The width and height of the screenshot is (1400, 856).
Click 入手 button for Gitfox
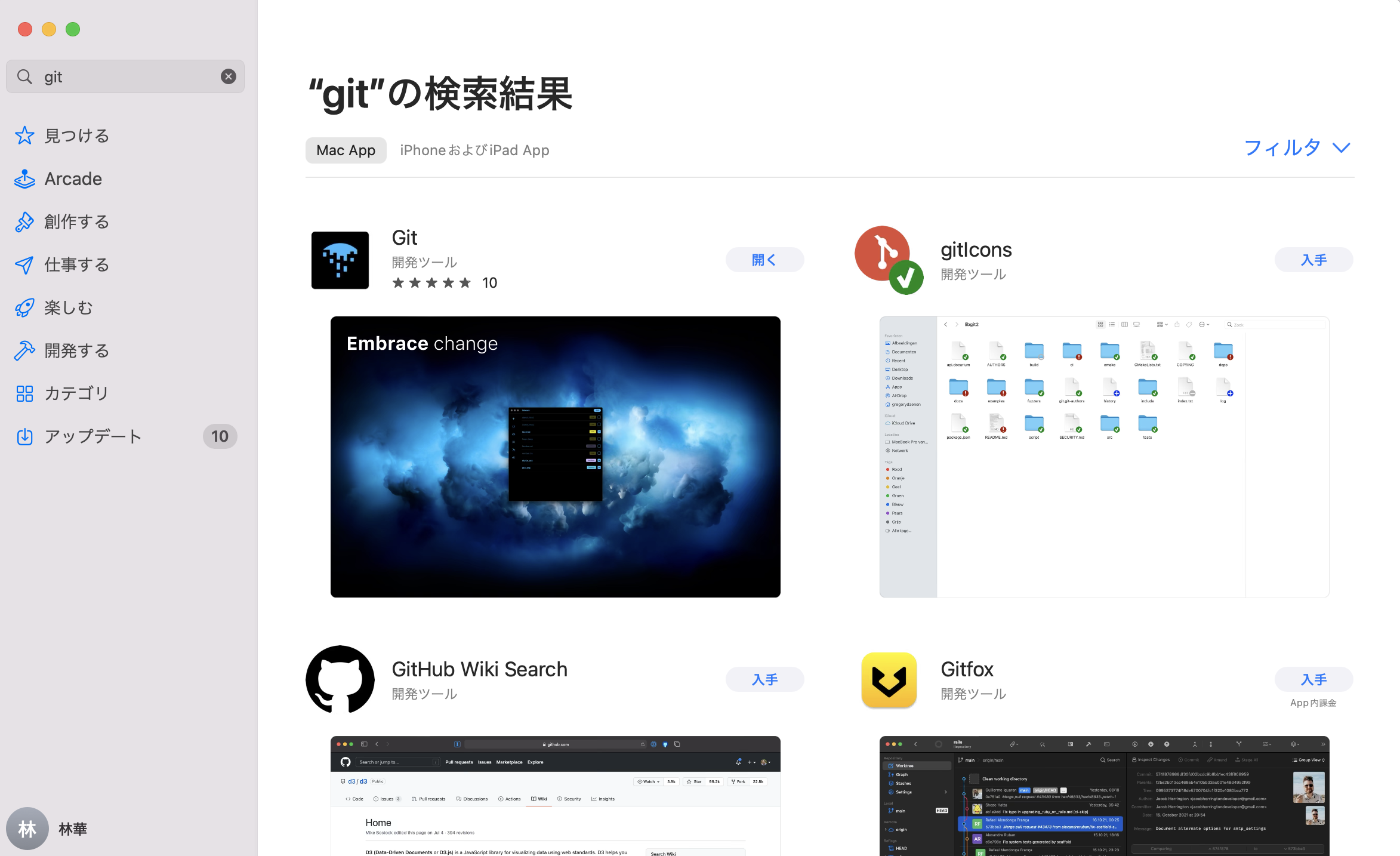[x=1313, y=679]
